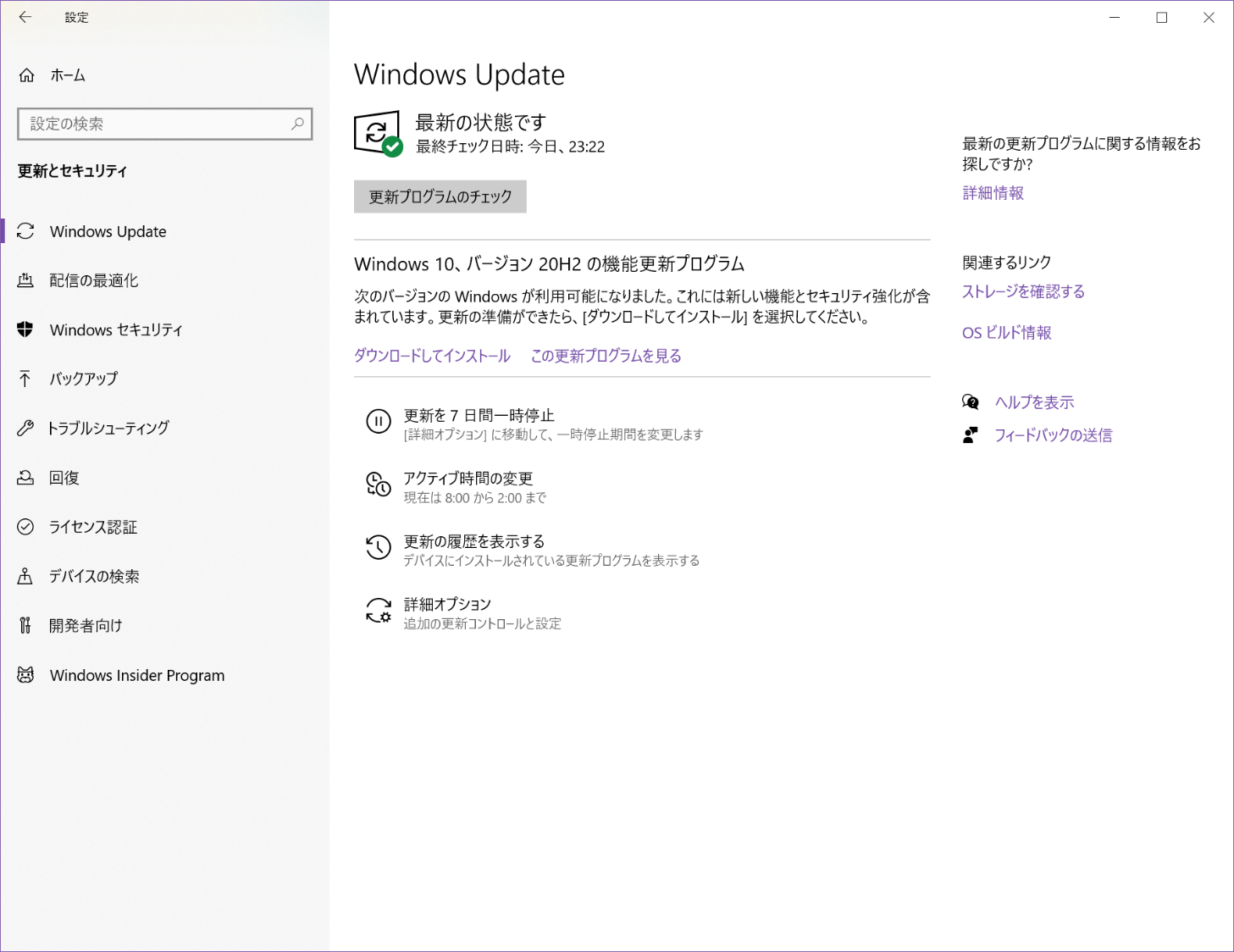
Task: Click the shield icon for Windows セキュリティ
Action: [x=25, y=329]
